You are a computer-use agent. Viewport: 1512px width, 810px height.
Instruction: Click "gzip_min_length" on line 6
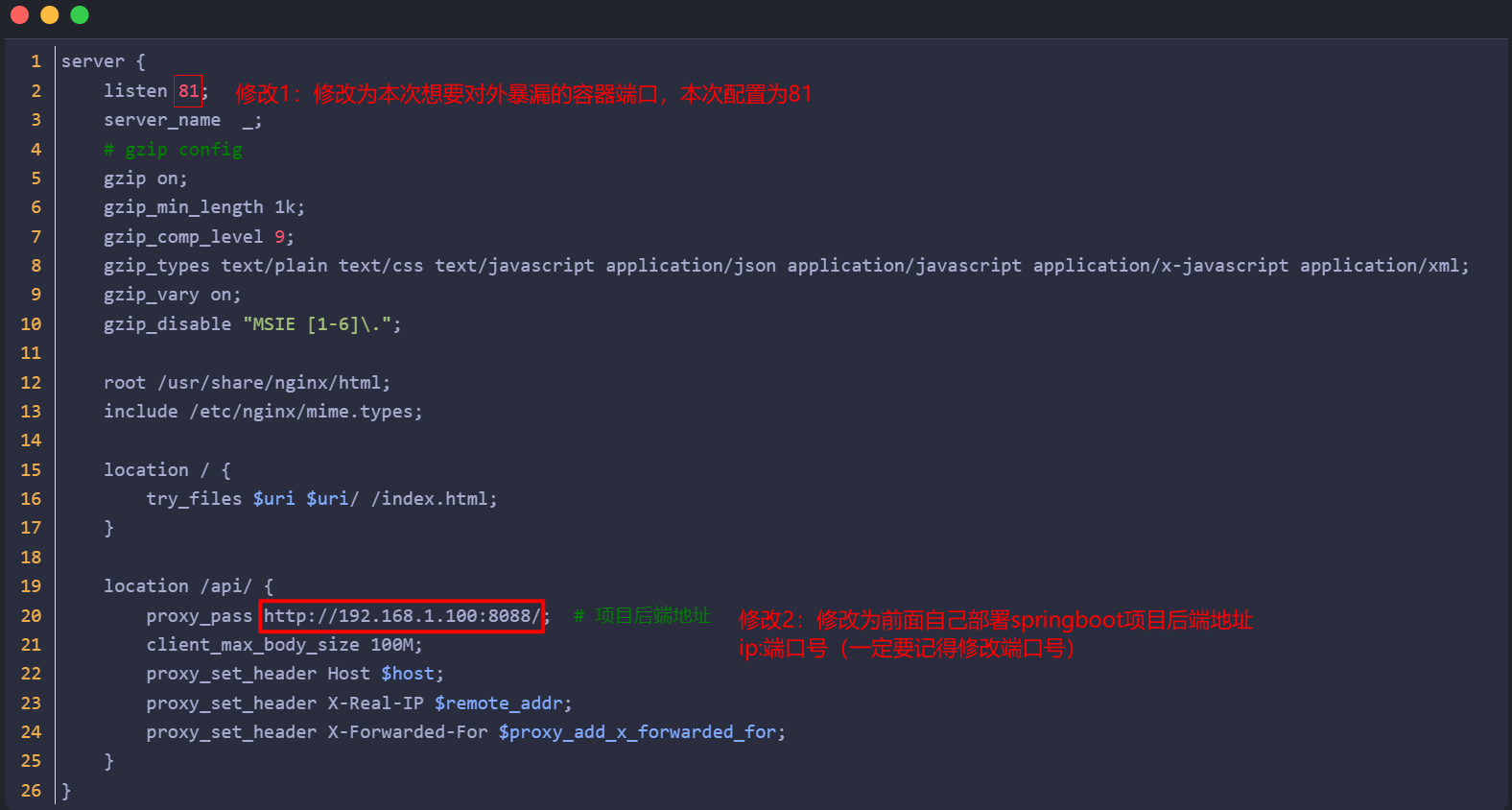[x=183, y=207]
